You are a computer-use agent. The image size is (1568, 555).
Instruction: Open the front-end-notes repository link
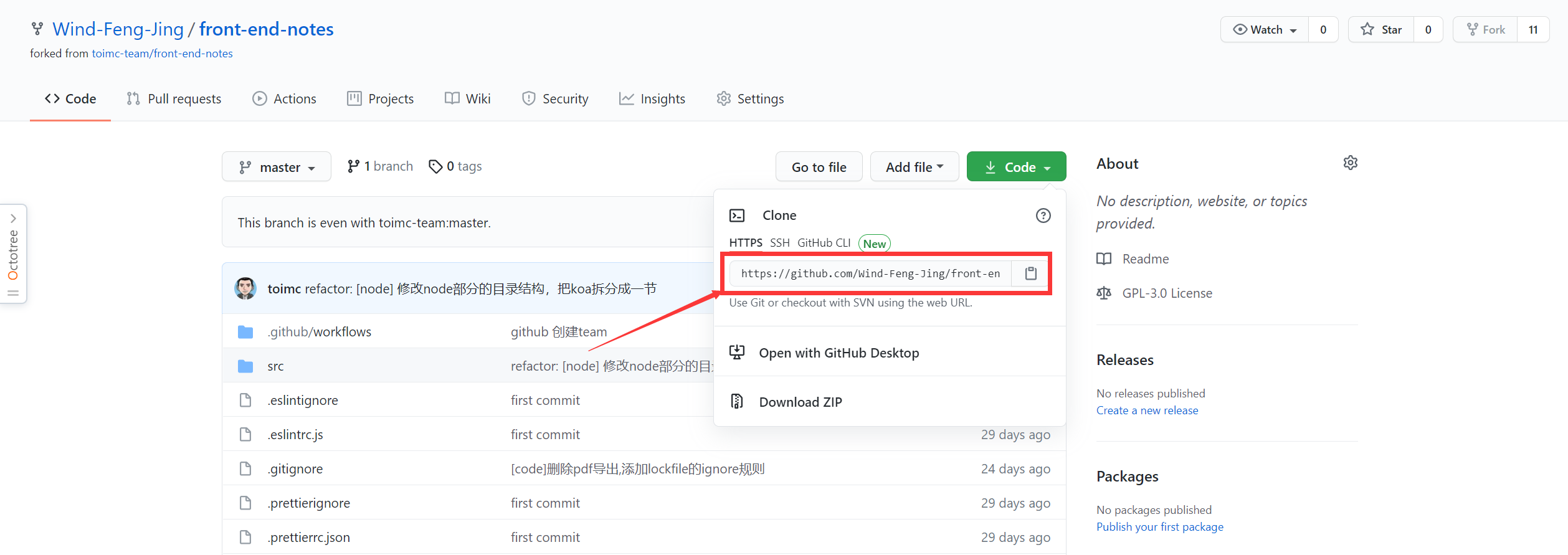click(266, 29)
